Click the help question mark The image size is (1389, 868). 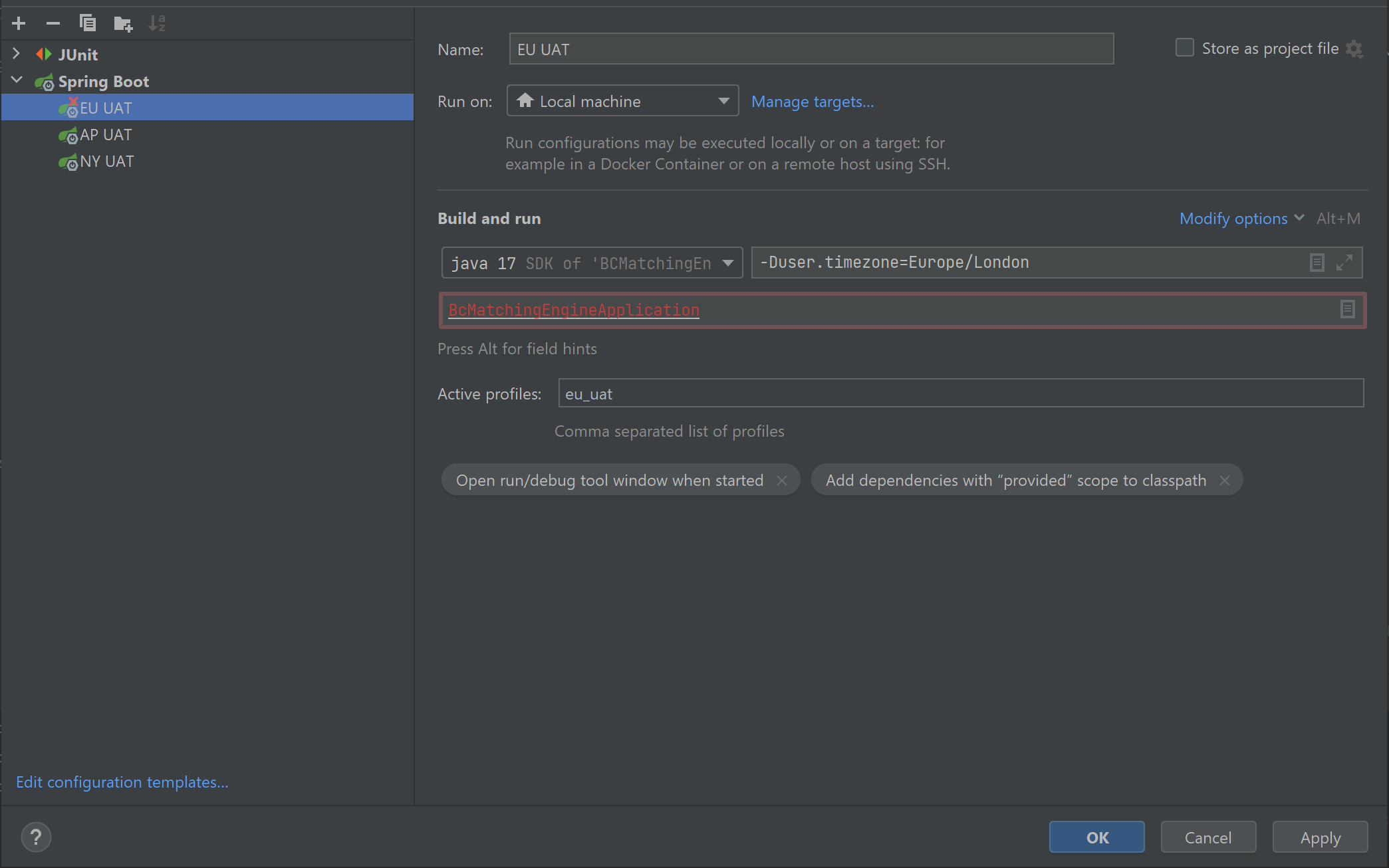pyautogui.click(x=36, y=837)
